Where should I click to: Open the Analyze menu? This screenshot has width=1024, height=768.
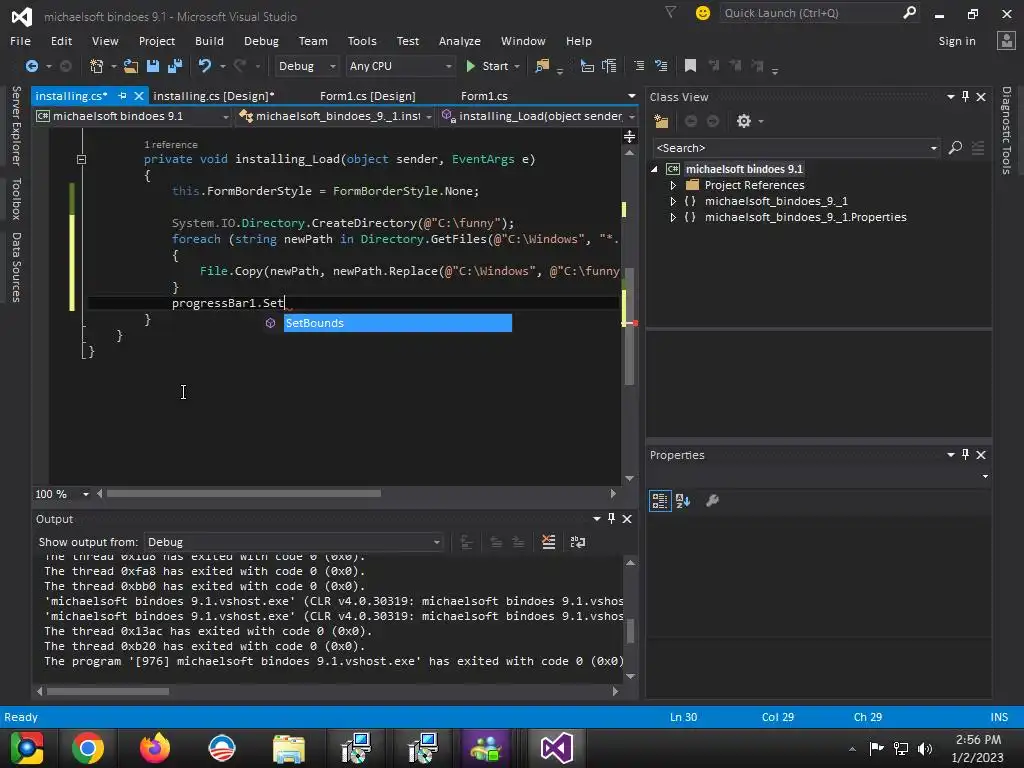pyautogui.click(x=460, y=41)
